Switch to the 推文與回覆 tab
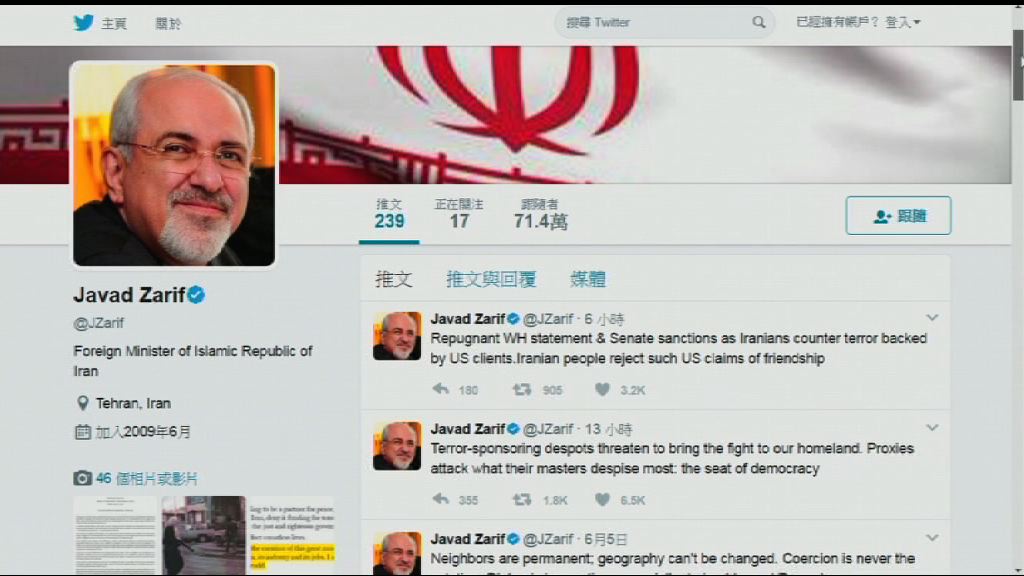The width and height of the screenshot is (1024, 576). tap(491, 279)
